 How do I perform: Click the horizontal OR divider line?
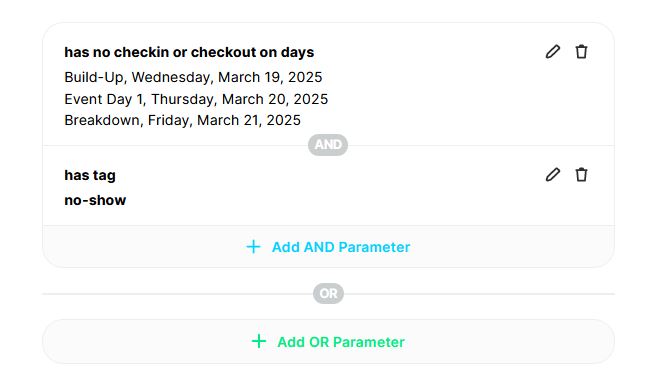click(177, 294)
